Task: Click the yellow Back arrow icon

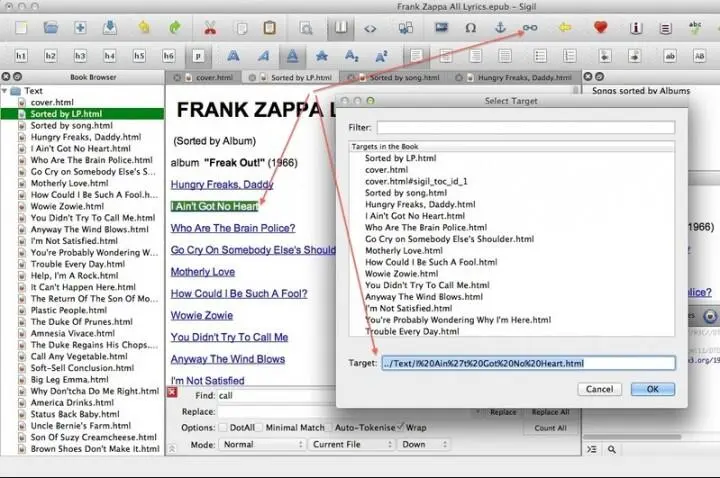Action: 565,28
